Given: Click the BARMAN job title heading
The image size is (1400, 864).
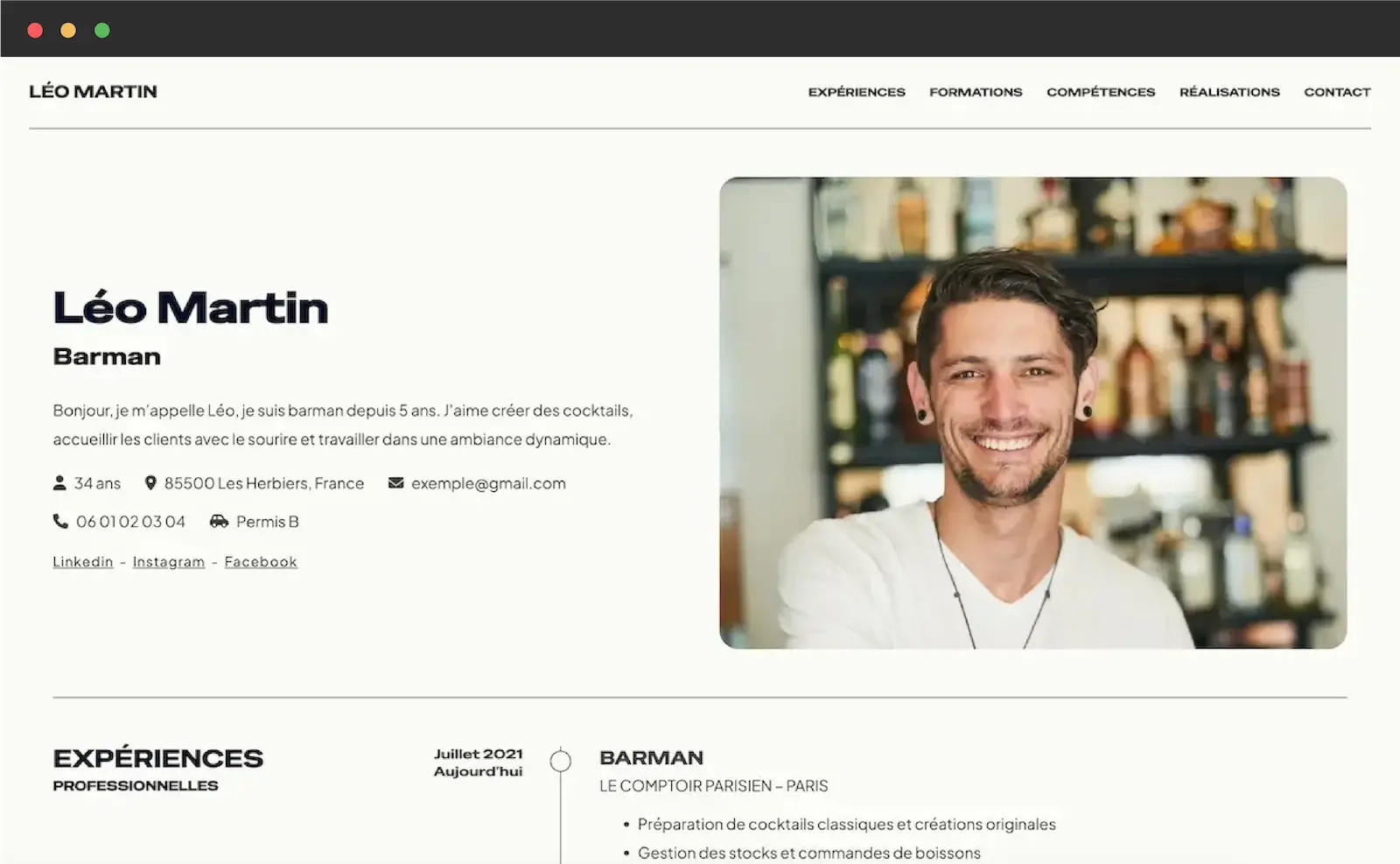Looking at the screenshot, I should pyautogui.click(x=651, y=758).
